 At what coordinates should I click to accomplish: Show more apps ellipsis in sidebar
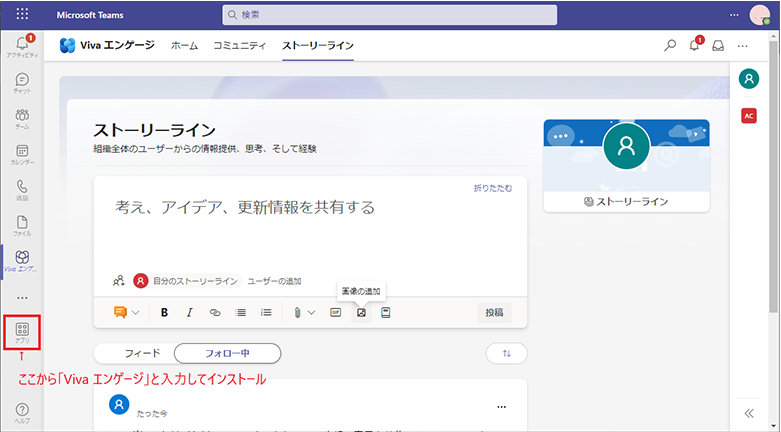point(22,298)
